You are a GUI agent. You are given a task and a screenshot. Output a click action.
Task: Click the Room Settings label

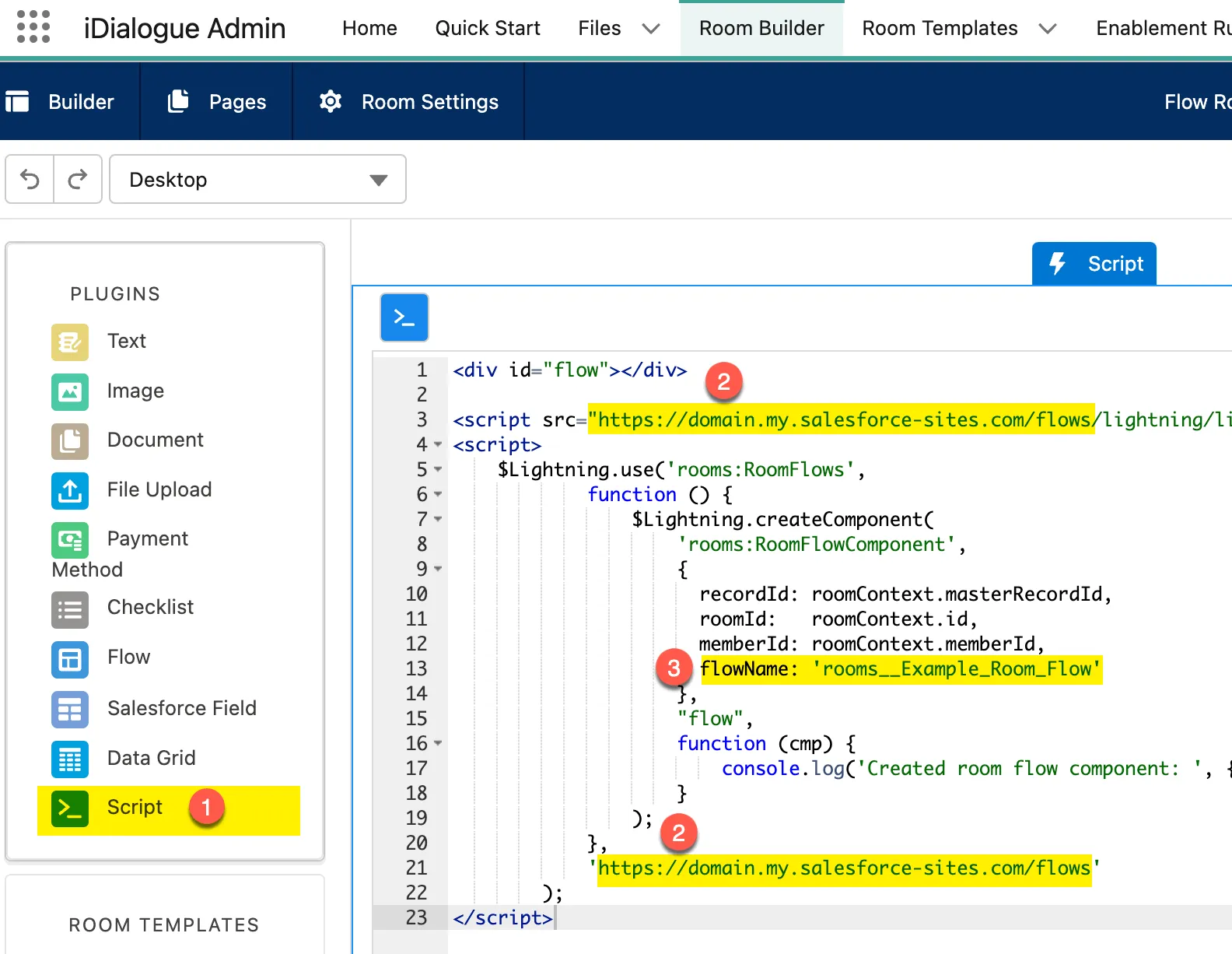coord(430,102)
